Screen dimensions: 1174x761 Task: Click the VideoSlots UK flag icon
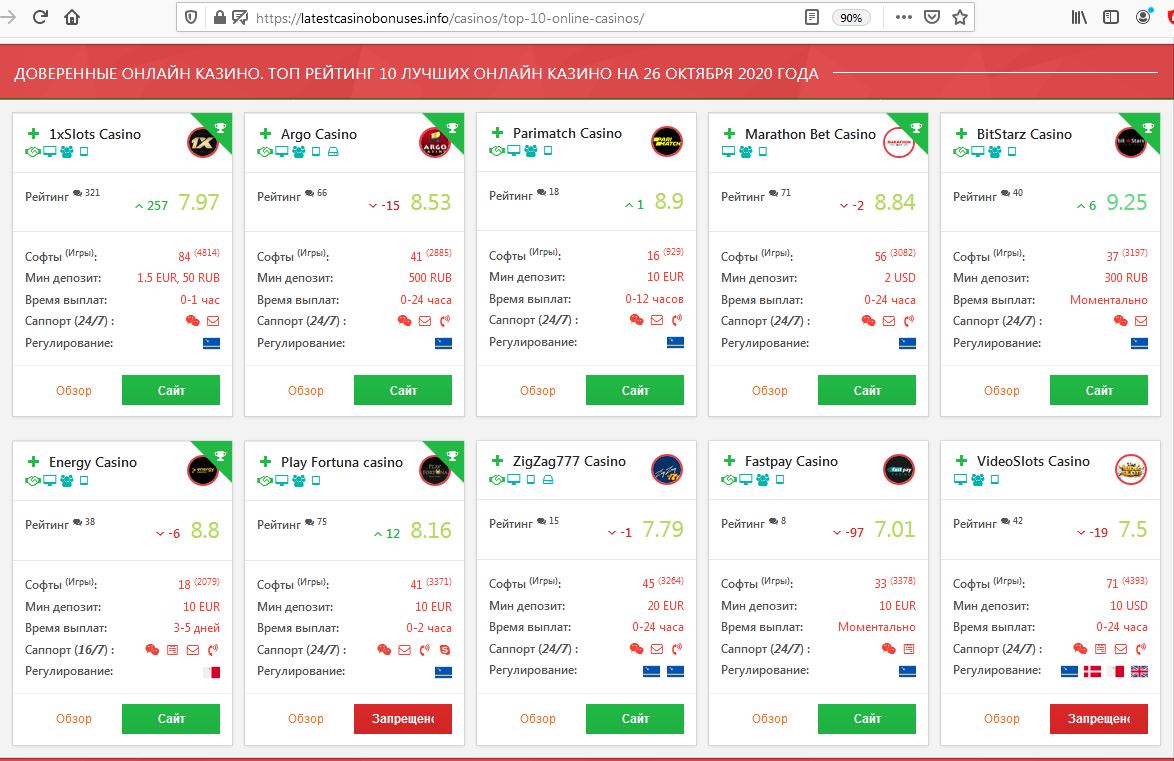tap(1140, 671)
